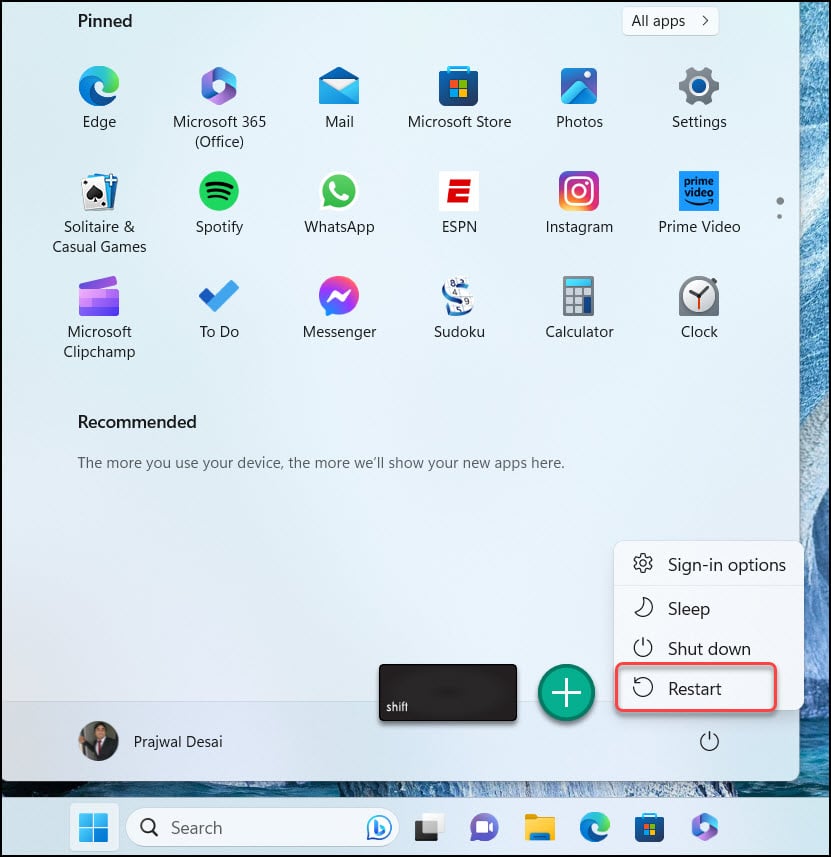Click the Windows Start button on the taskbar

click(93, 827)
